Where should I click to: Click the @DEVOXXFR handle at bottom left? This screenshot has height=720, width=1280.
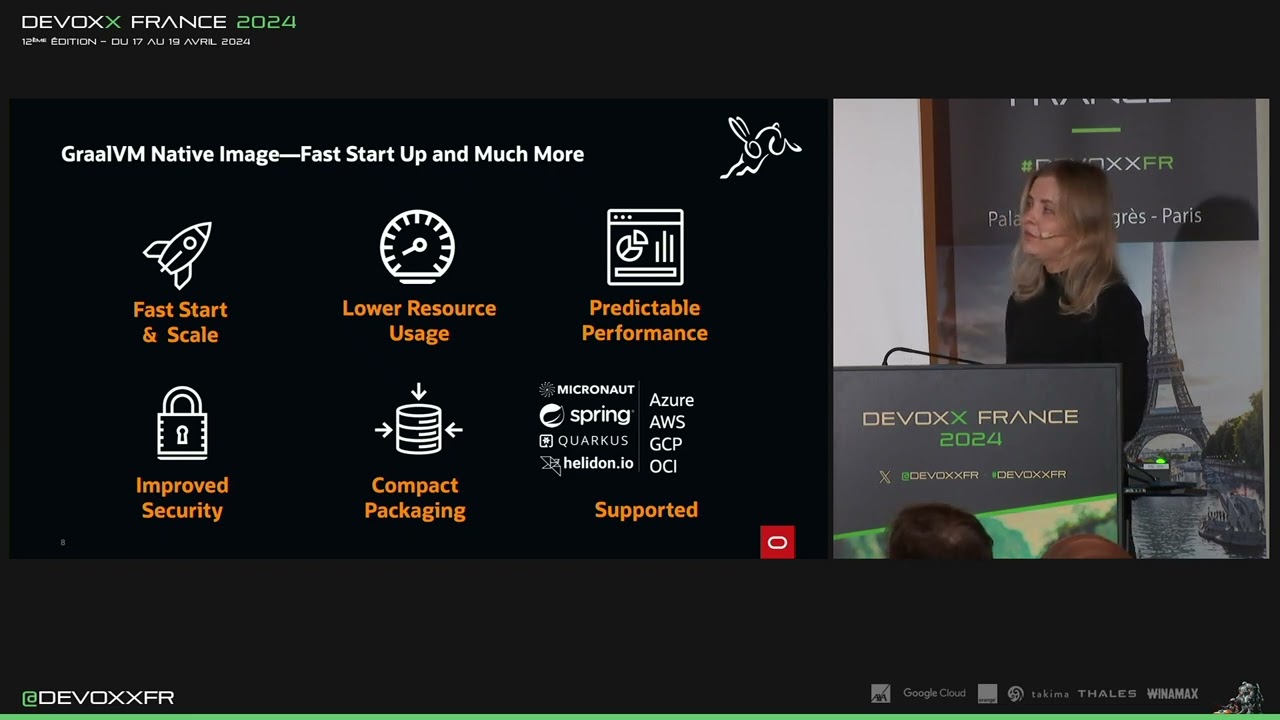point(98,698)
